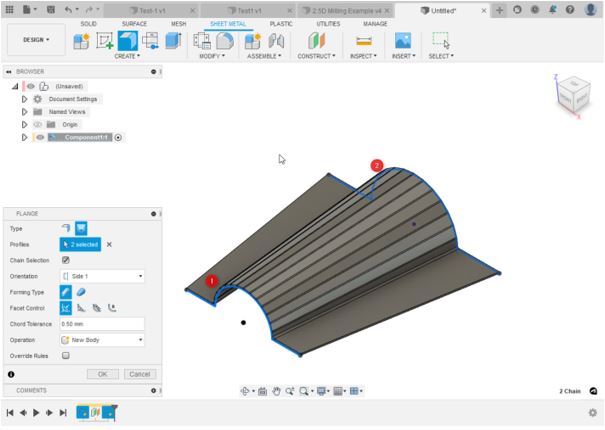Open the extensions icon
This screenshot has width=605, height=430.
click(517, 10)
